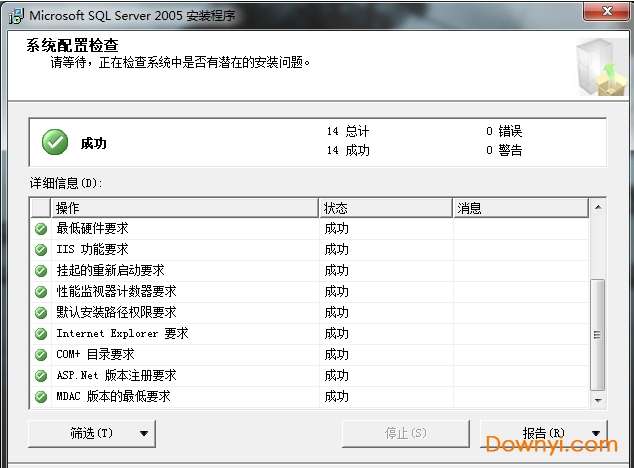
Task: Click the 详细信息(D) label
Action: tap(66, 183)
